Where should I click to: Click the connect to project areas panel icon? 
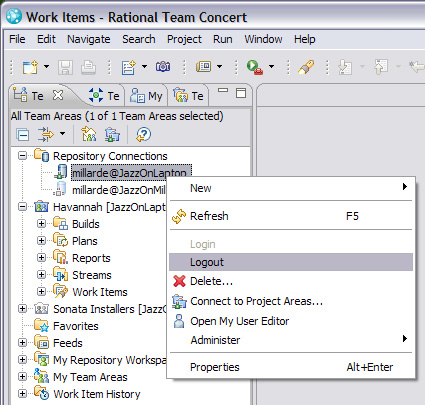[x=112, y=135]
